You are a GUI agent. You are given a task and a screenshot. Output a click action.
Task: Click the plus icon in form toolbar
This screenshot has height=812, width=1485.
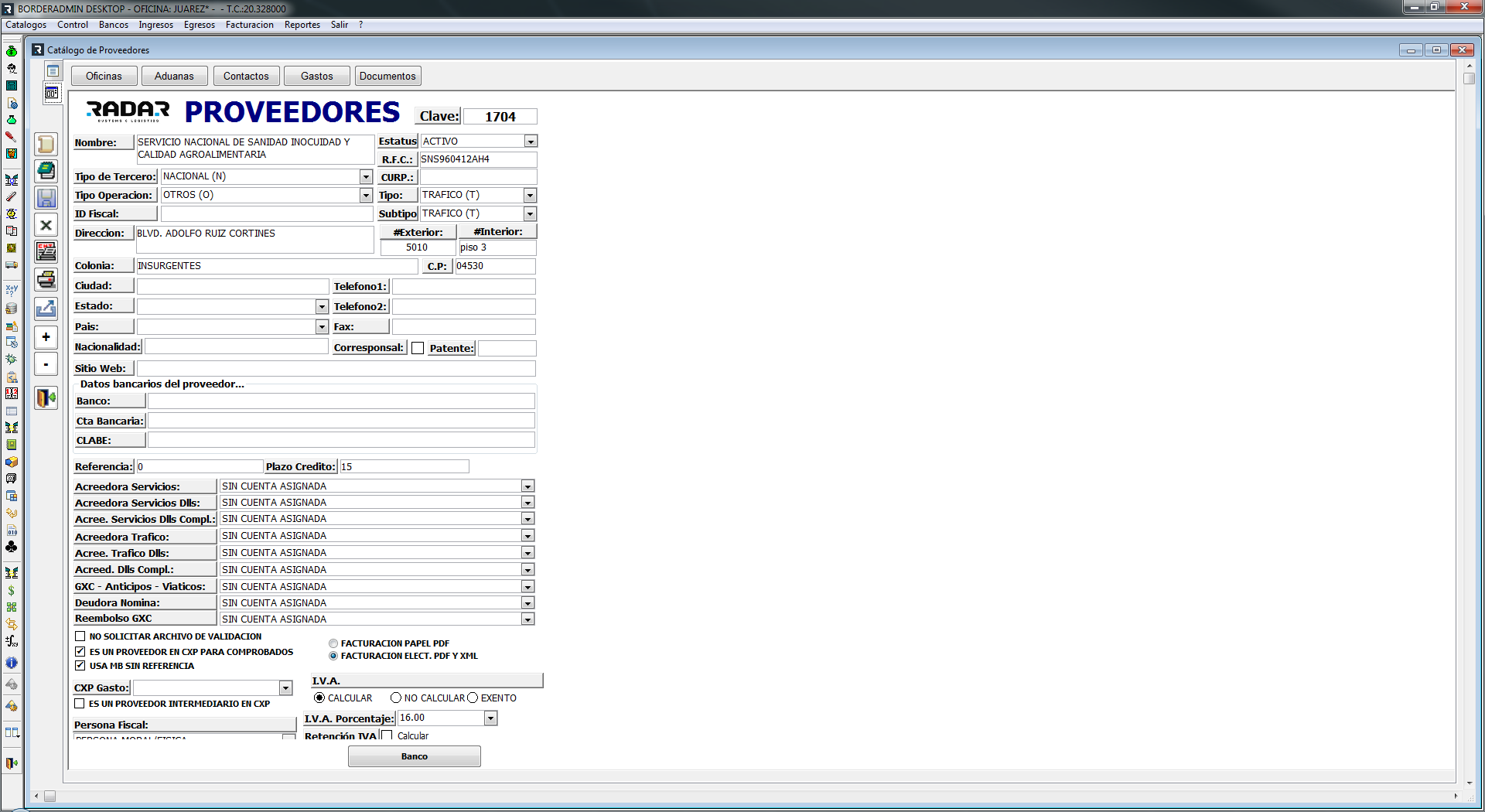tap(46, 337)
